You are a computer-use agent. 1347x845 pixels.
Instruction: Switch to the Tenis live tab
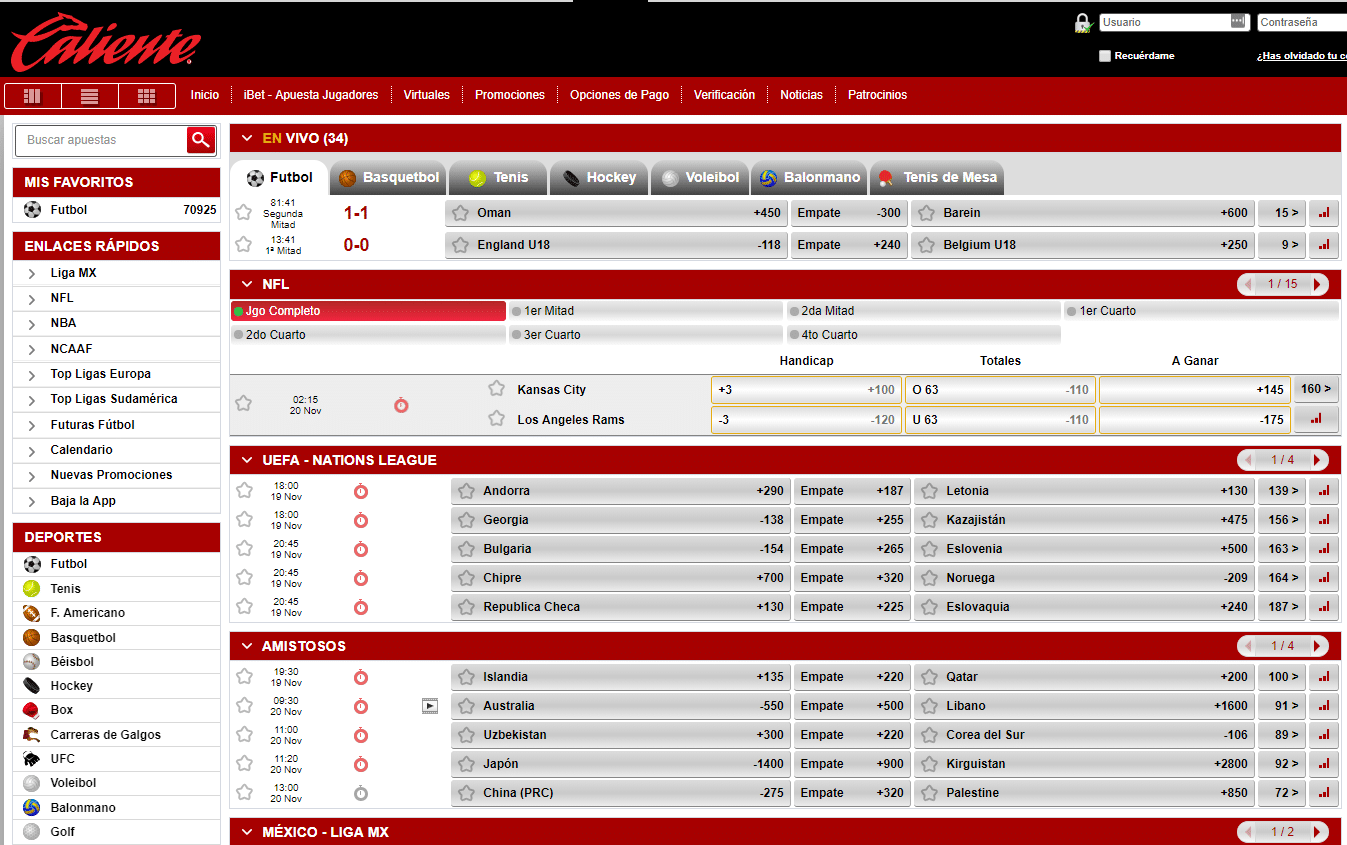click(x=498, y=178)
